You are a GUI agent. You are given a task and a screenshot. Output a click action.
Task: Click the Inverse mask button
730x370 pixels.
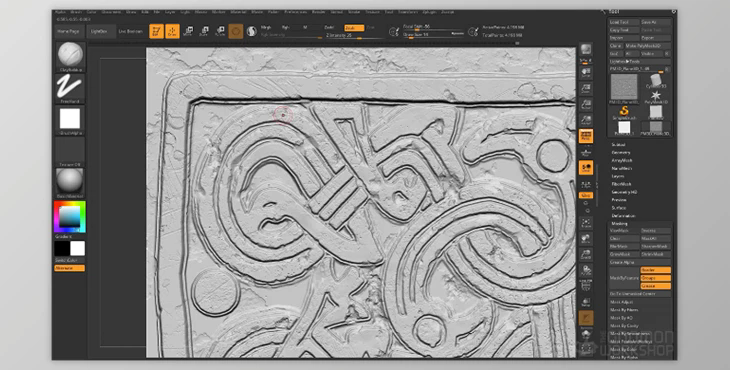(656, 230)
